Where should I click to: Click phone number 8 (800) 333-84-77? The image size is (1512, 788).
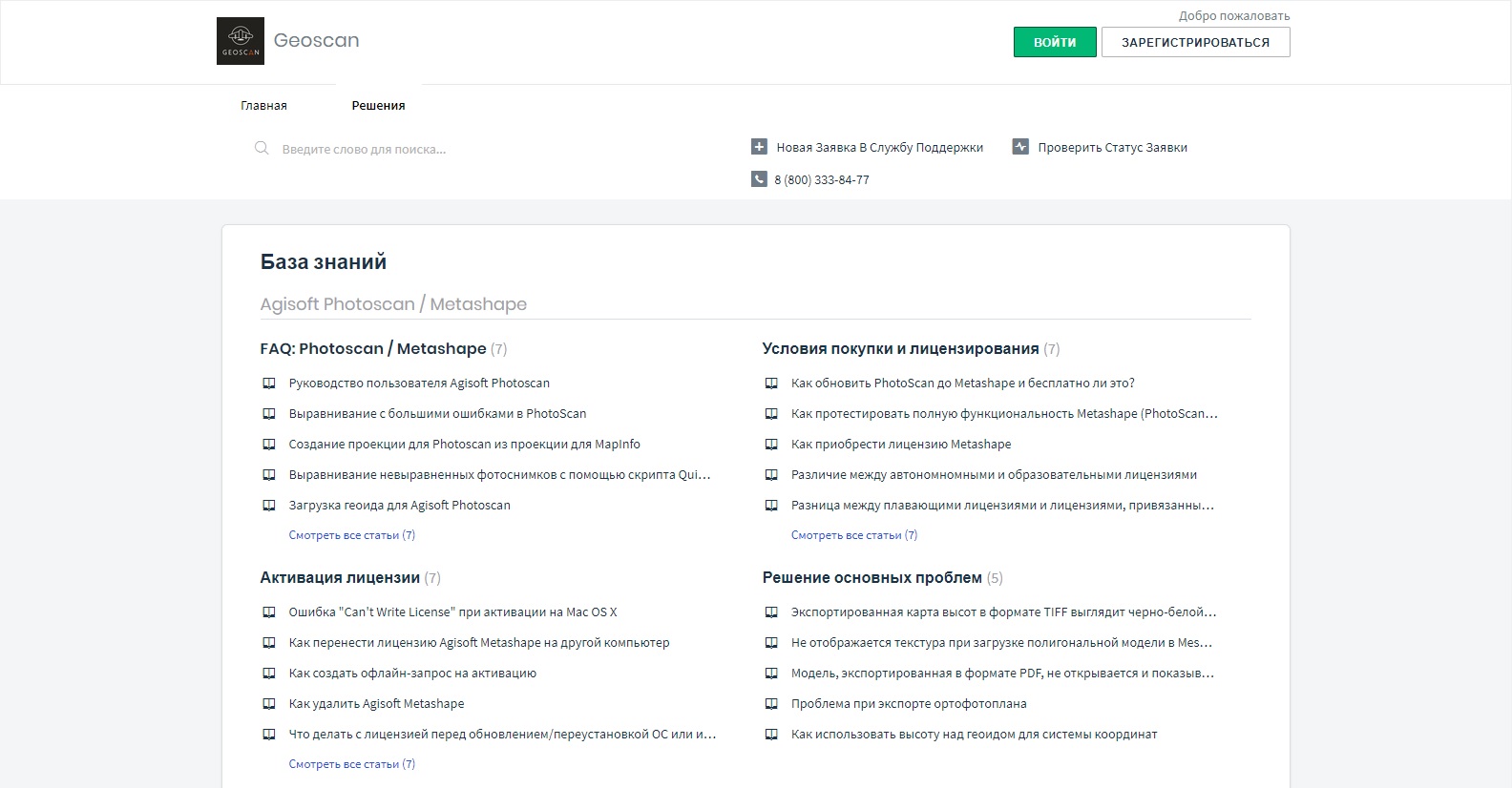[x=822, y=180]
